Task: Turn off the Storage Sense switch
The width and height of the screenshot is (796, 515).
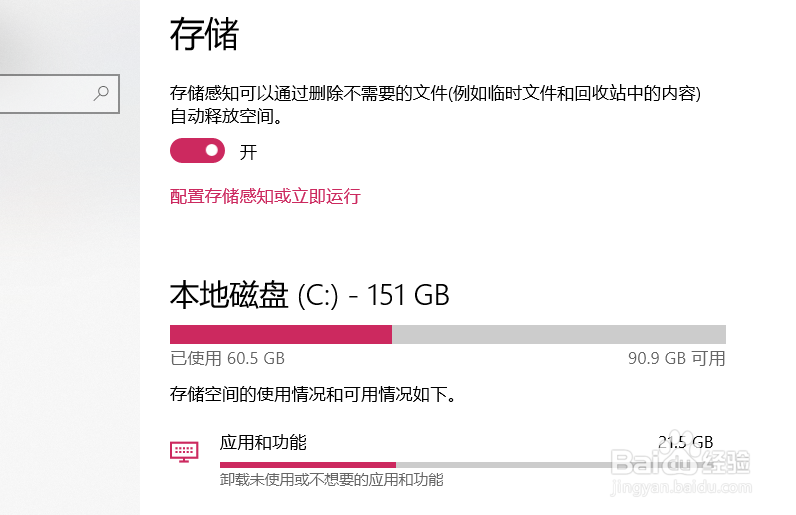Action: pyautogui.click(x=197, y=151)
